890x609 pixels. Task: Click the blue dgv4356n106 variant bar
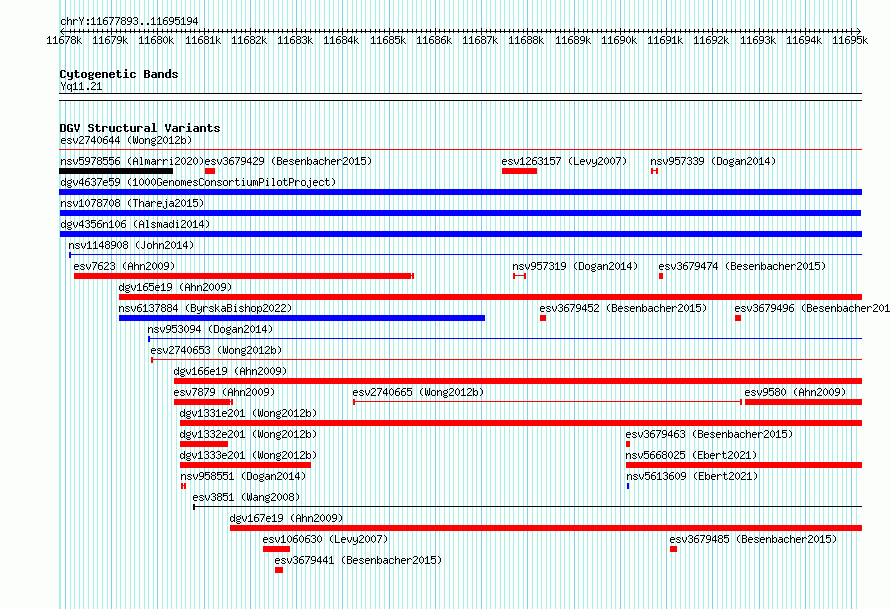461,234
